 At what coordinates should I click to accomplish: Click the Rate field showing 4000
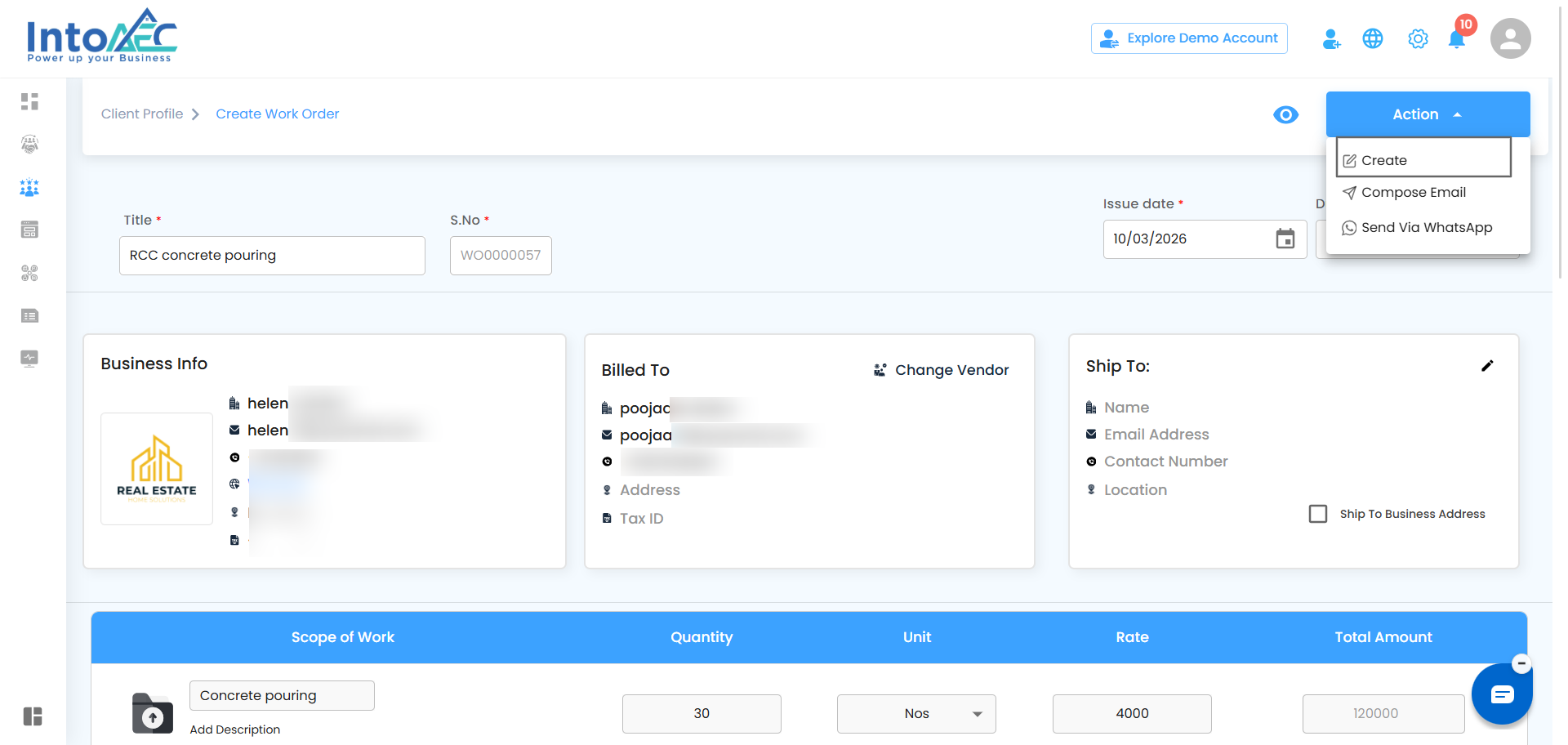click(x=1132, y=714)
